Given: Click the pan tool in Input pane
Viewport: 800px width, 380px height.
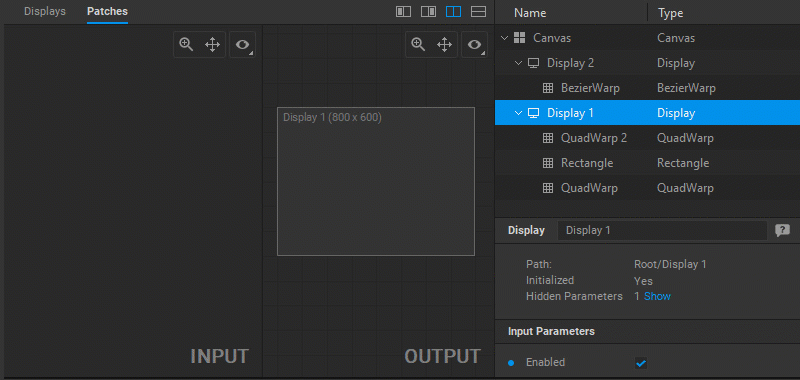Looking at the screenshot, I should (x=212, y=45).
